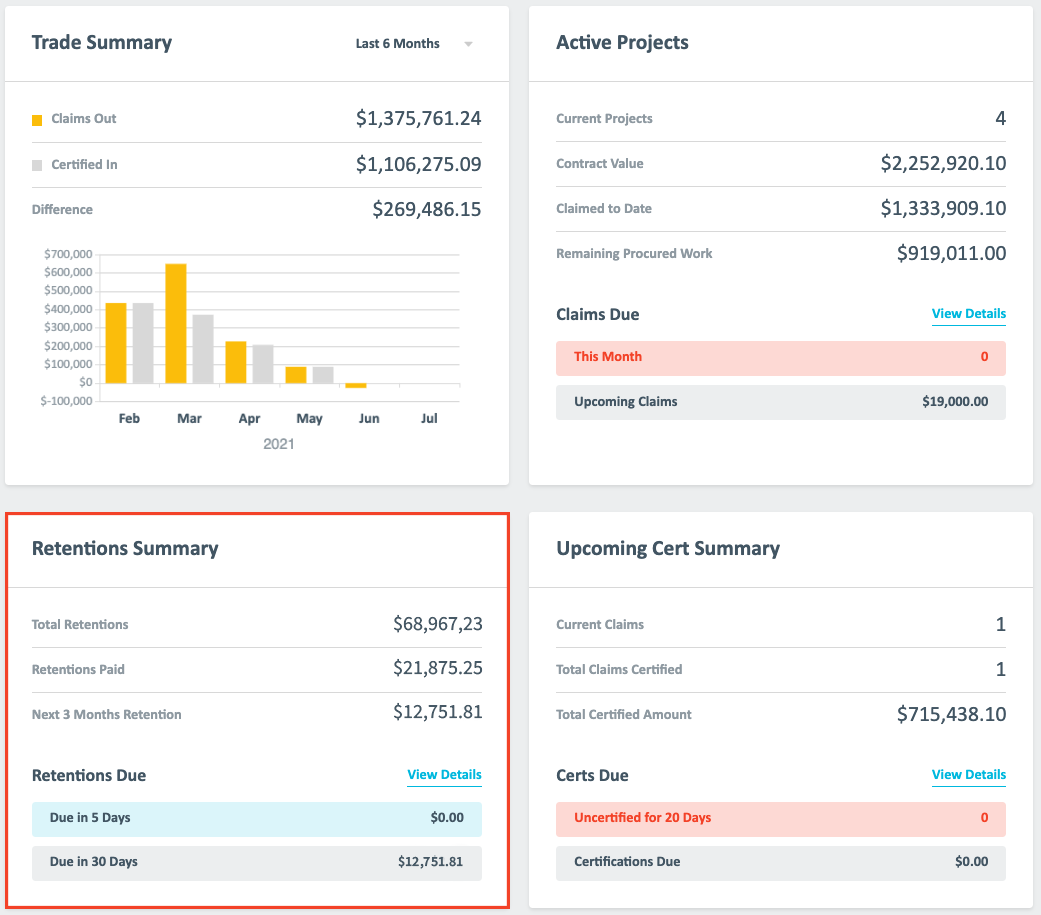Screen dimensions: 1041x915
Task: Click the Contract Value $2,252,920.10
Action: pos(943,163)
